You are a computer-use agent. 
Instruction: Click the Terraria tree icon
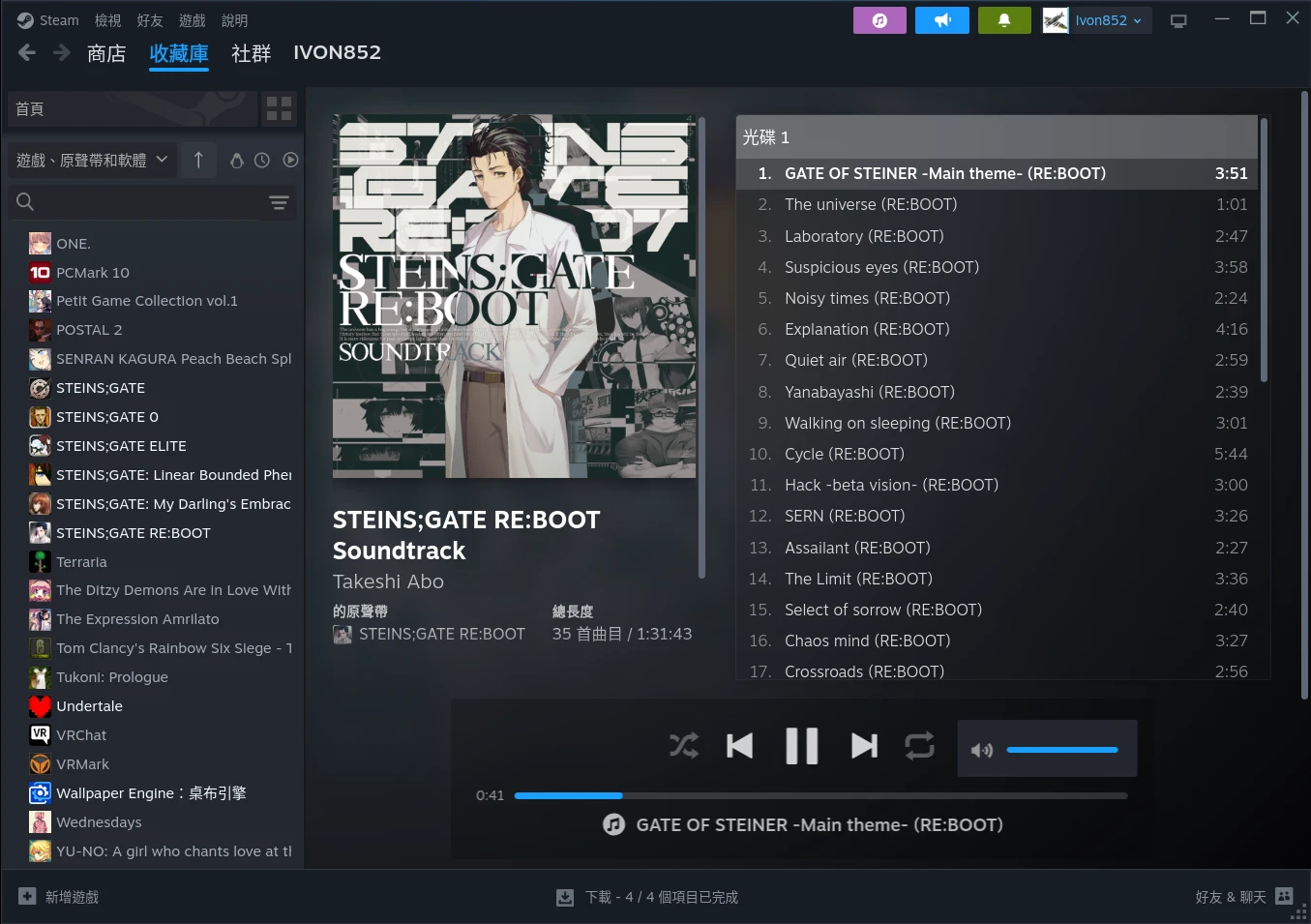coord(40,562)
